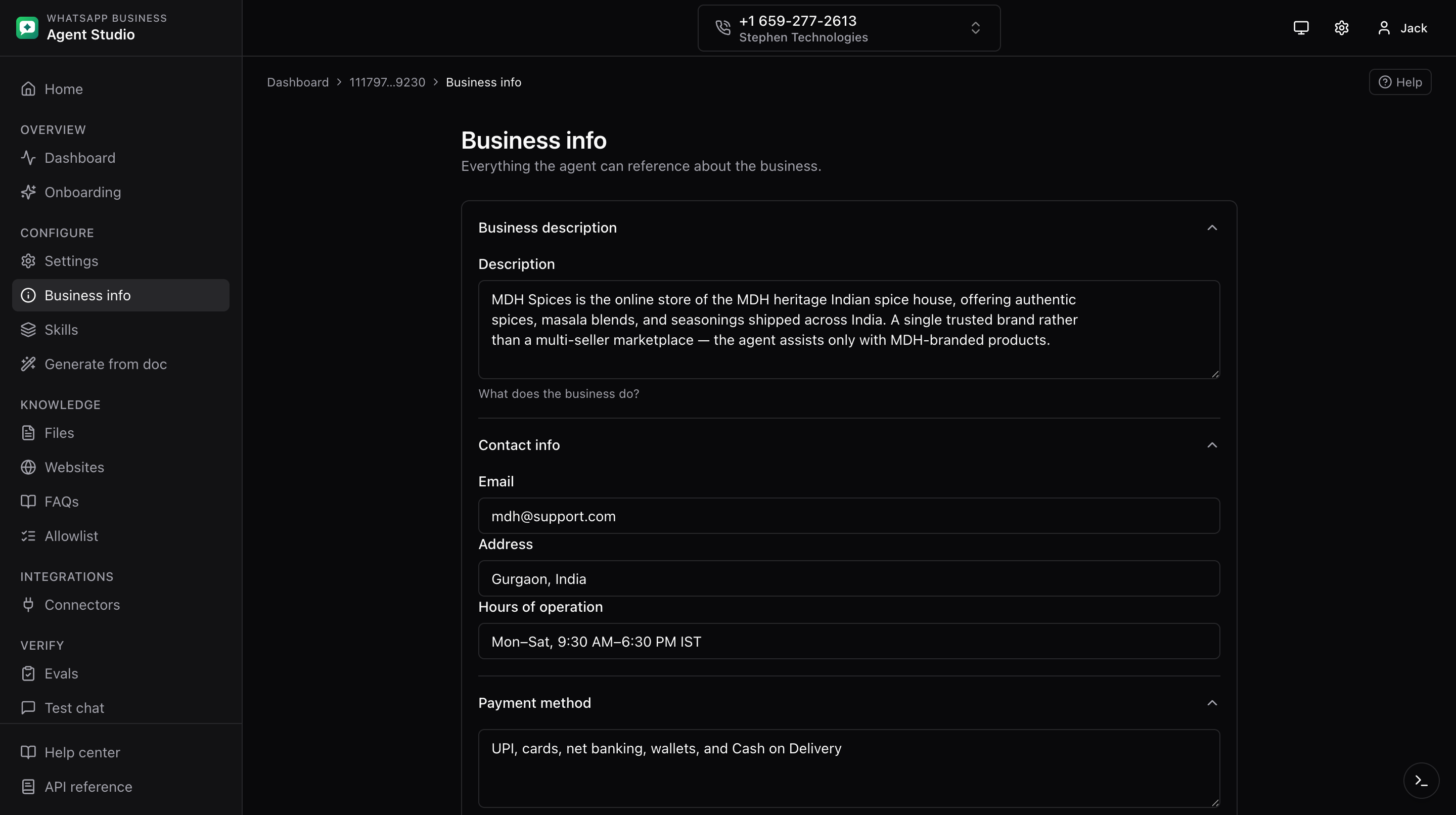Click the Help center book icon
The image size is (1456, 815).
click(28, 752)
